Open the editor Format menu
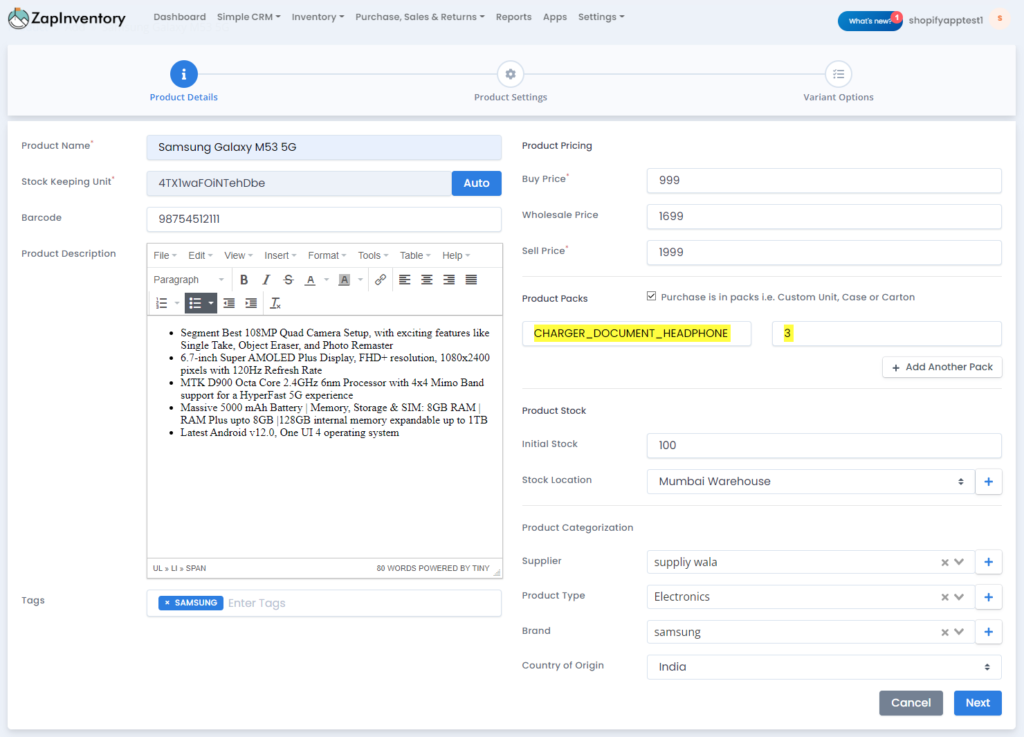The height and width of the screenshot is (737, 1024). [327, 255]
